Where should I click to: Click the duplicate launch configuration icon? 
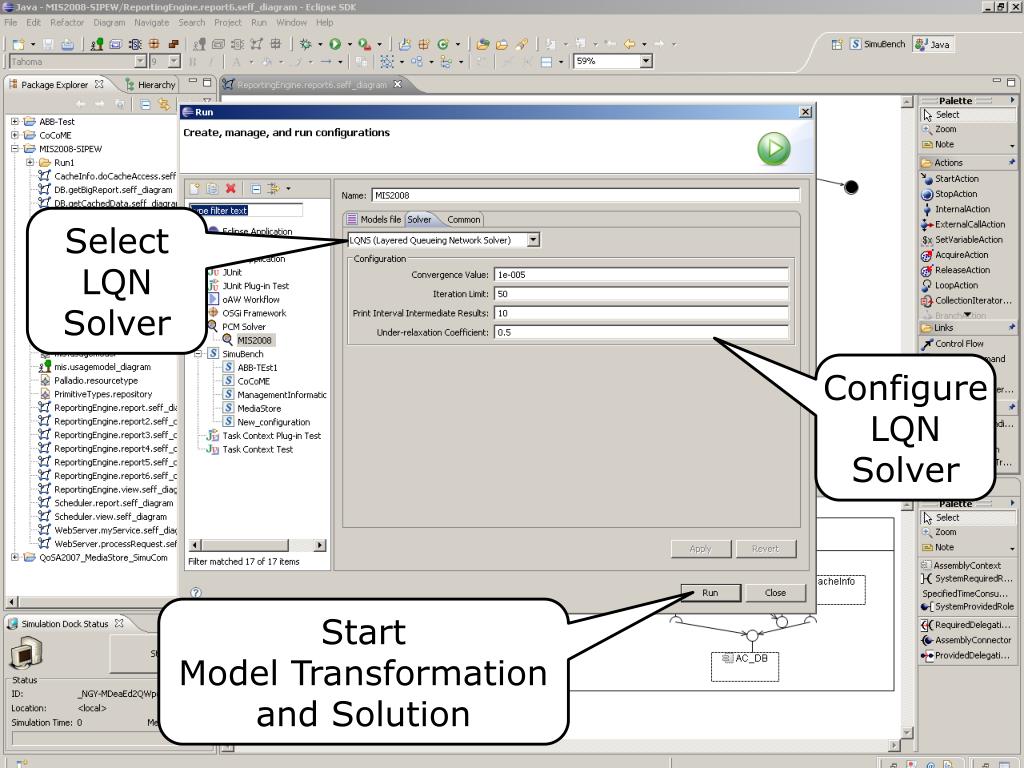pyautogui.click(x=212, y=189)
